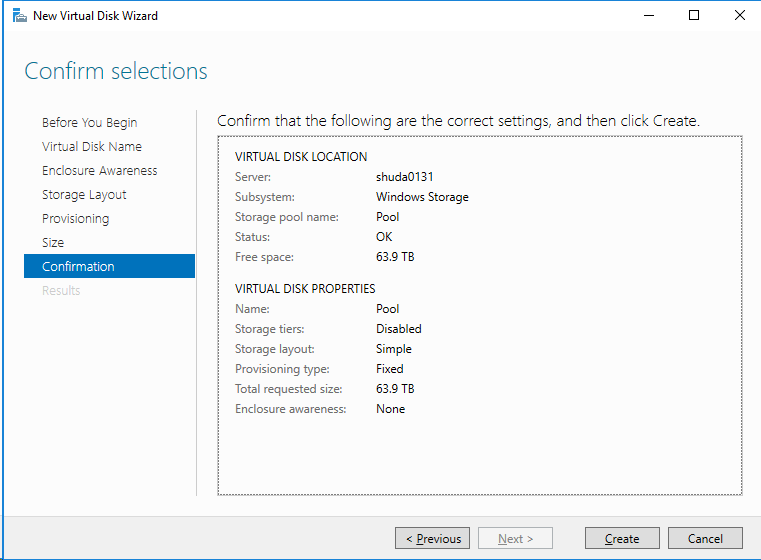The image size is (761, 560).
Task: Click the New Virtual Disk Wizard title text
Action: pyautogui.click(x=95, y=16)
